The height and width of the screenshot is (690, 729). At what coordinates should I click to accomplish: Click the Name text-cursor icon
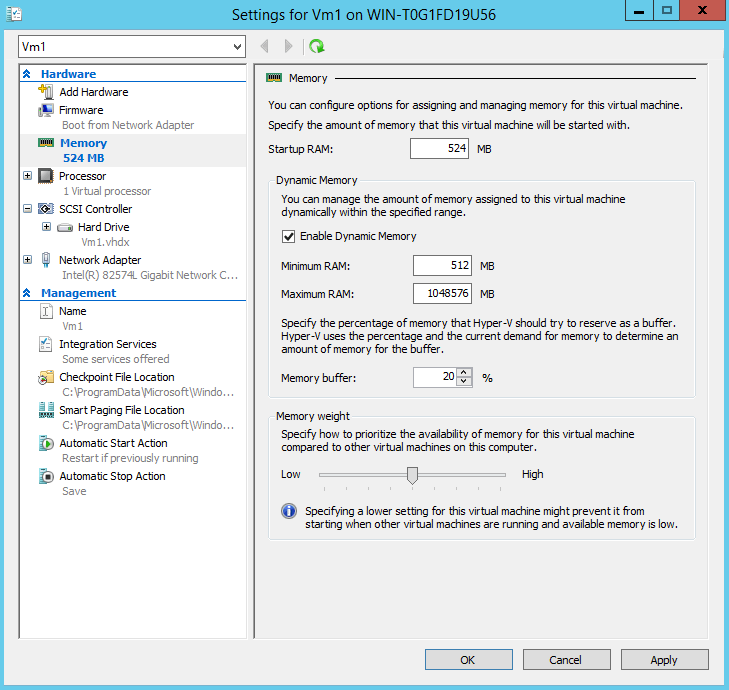click(x=46, y=311)
